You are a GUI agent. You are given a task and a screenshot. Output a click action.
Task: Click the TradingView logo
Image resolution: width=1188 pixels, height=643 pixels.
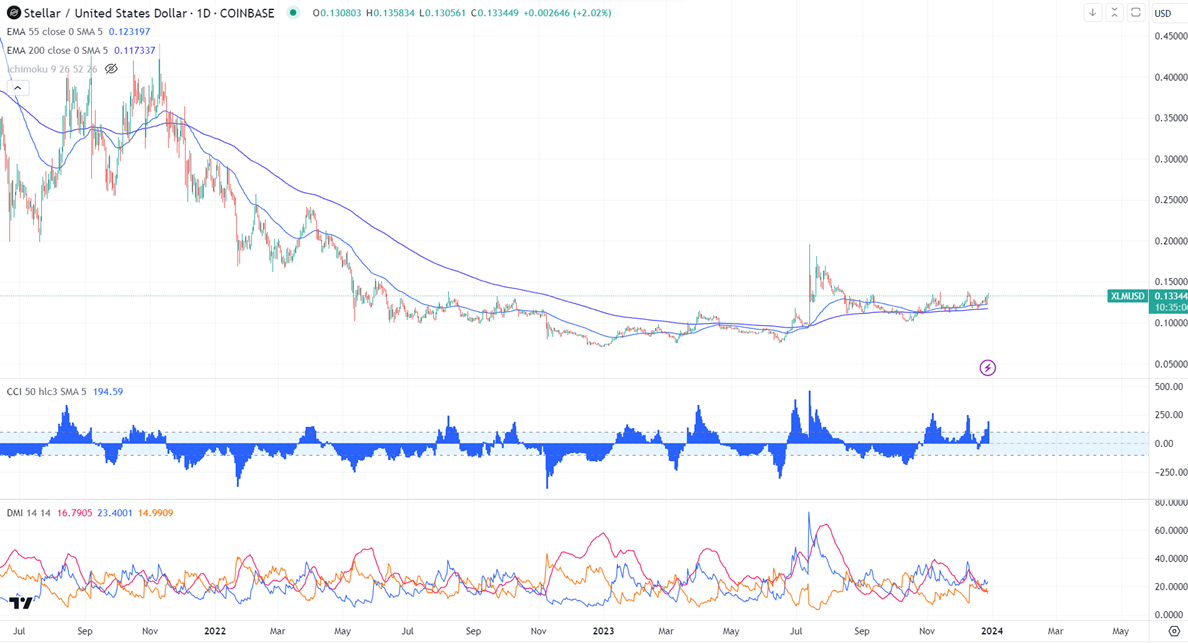(x=21, y=603)
